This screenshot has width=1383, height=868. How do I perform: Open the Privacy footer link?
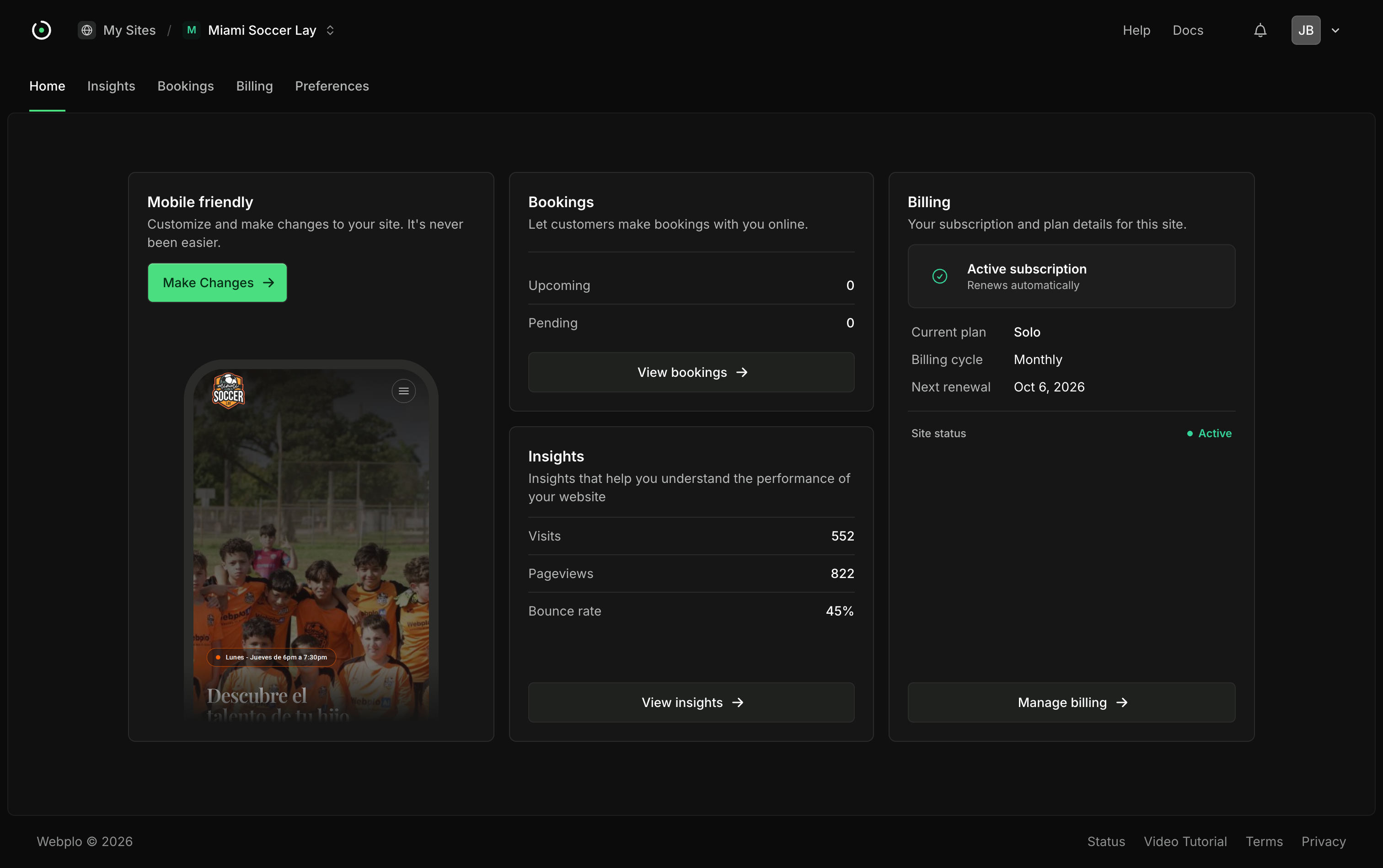pyautogui.click(x=1323, y=841)
